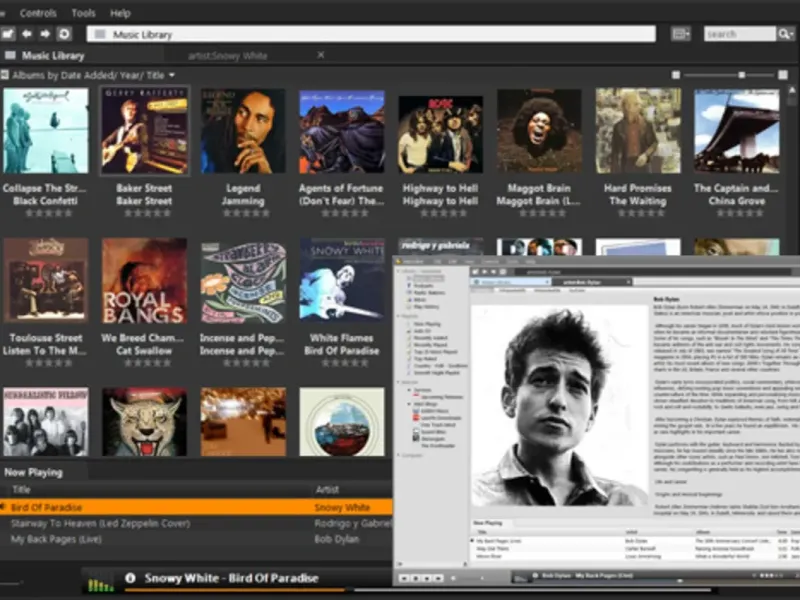Image resolution: width=800 pixels, height=600 pixels.
Task: Click the small thumbnail size icon
Action: (x=676, y=75)
